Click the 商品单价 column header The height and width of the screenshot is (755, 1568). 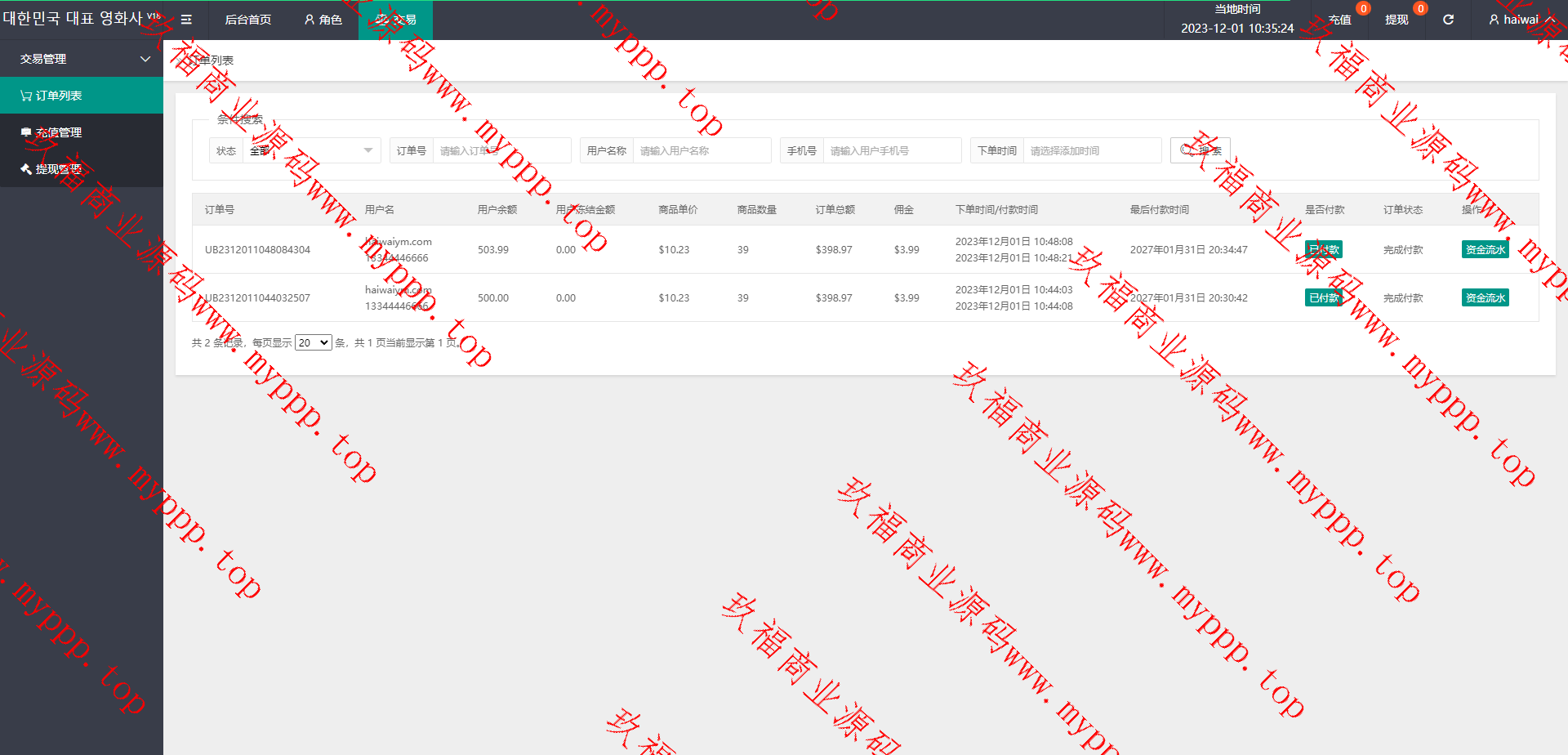pos(678,209)
